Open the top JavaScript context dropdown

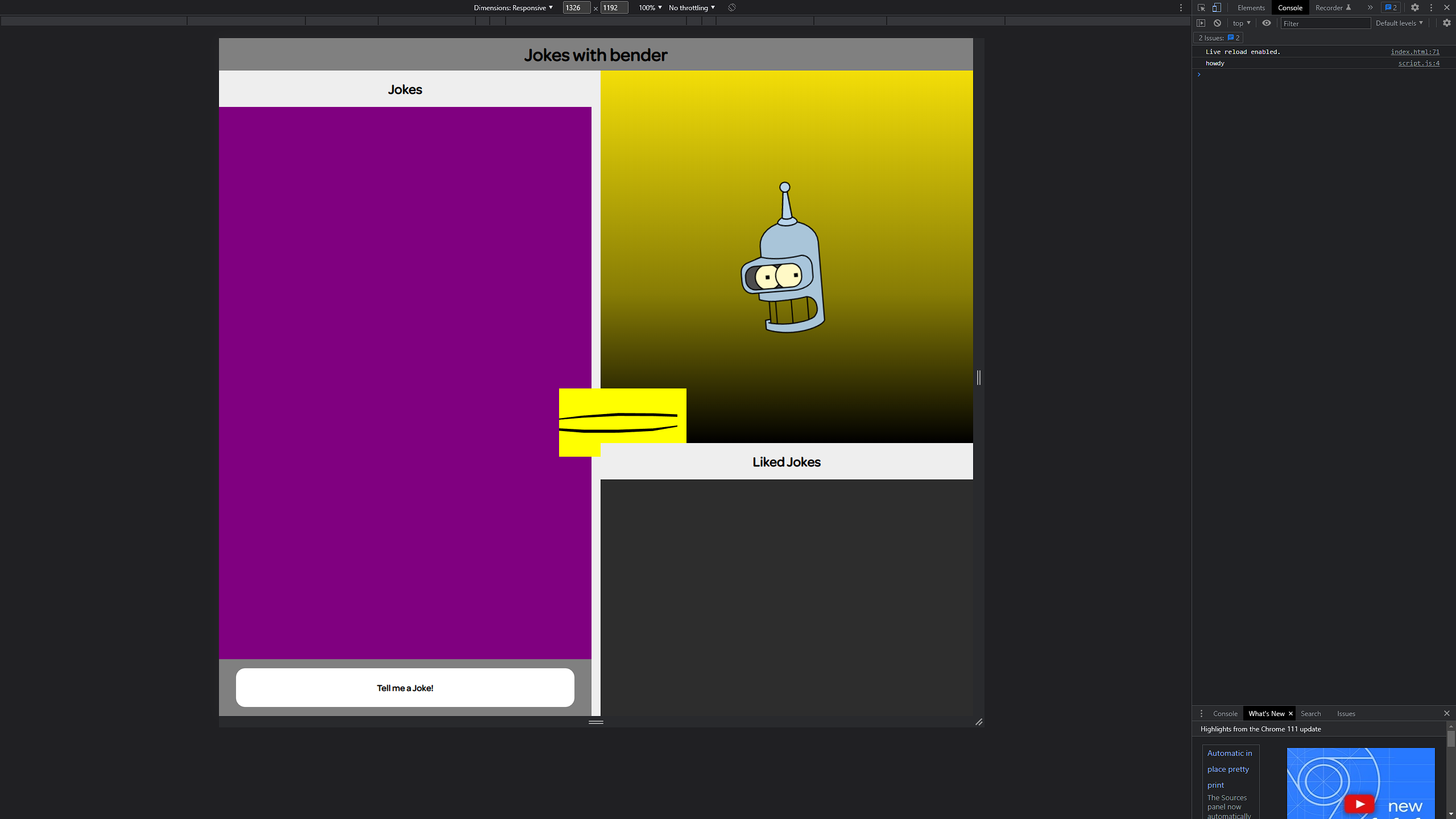[1242, 23]
